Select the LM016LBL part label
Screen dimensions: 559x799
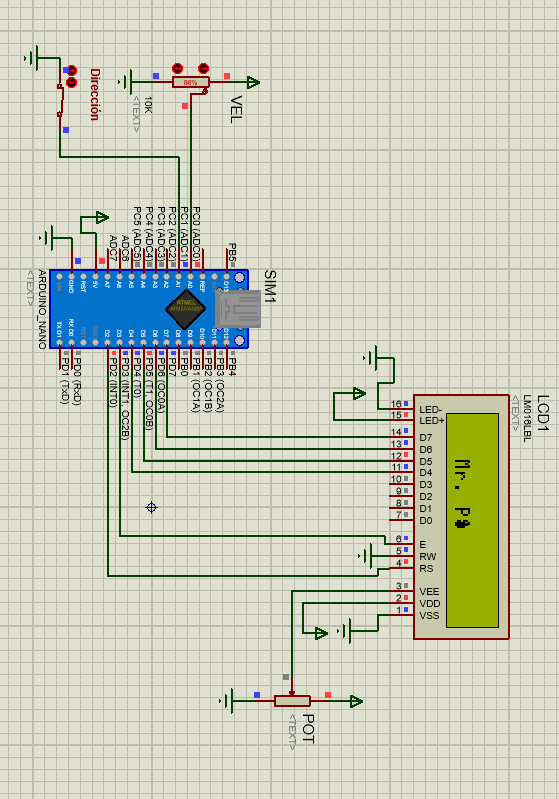527,418
